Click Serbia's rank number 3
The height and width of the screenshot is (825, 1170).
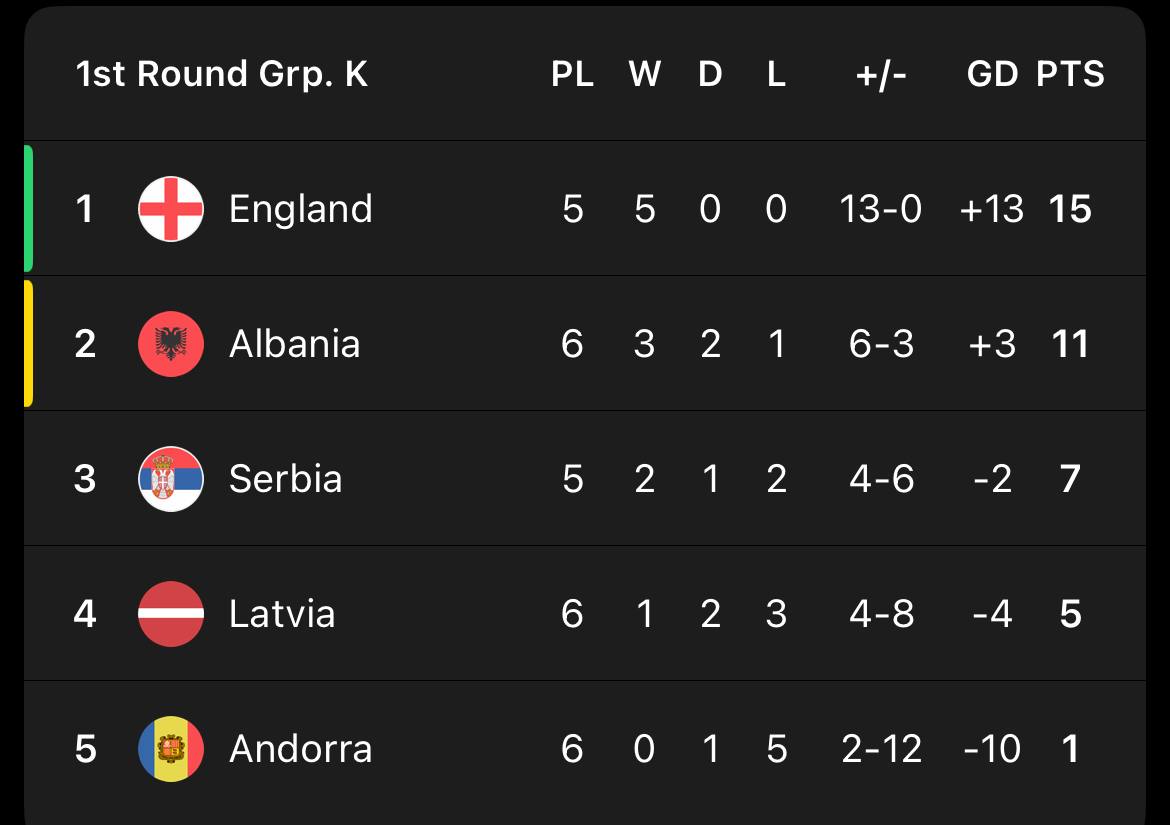click(85, 479)
